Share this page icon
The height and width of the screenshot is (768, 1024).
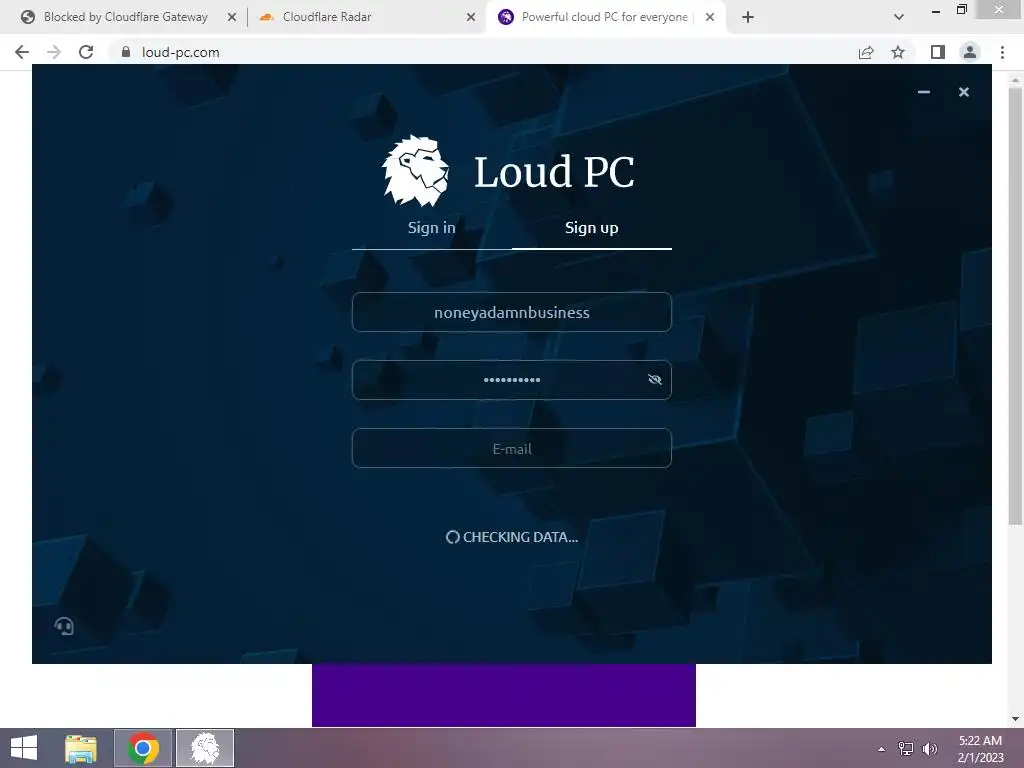click(866, 52)
